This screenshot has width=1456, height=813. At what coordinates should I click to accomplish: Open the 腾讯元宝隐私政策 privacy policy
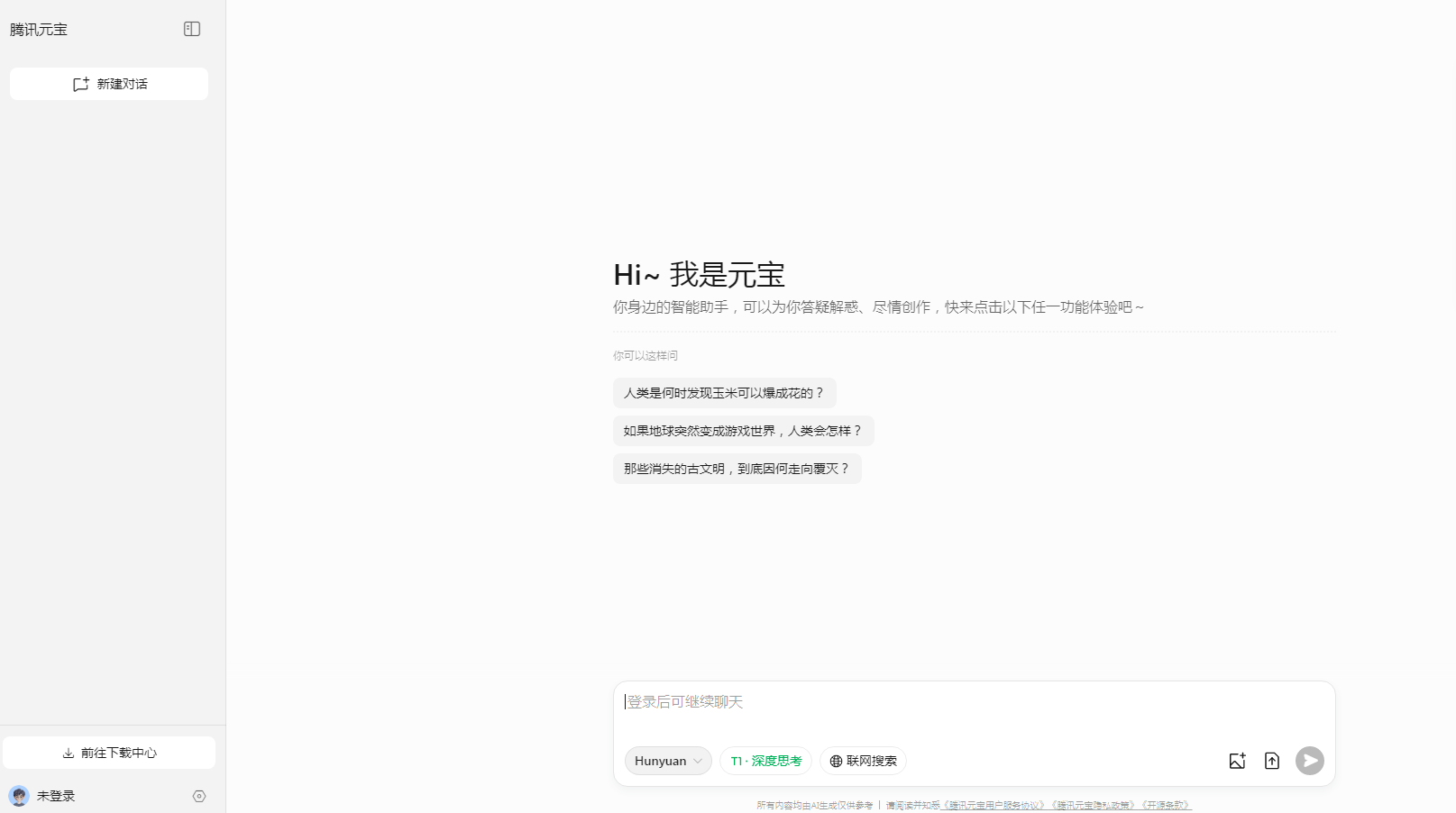[1091, 804]
